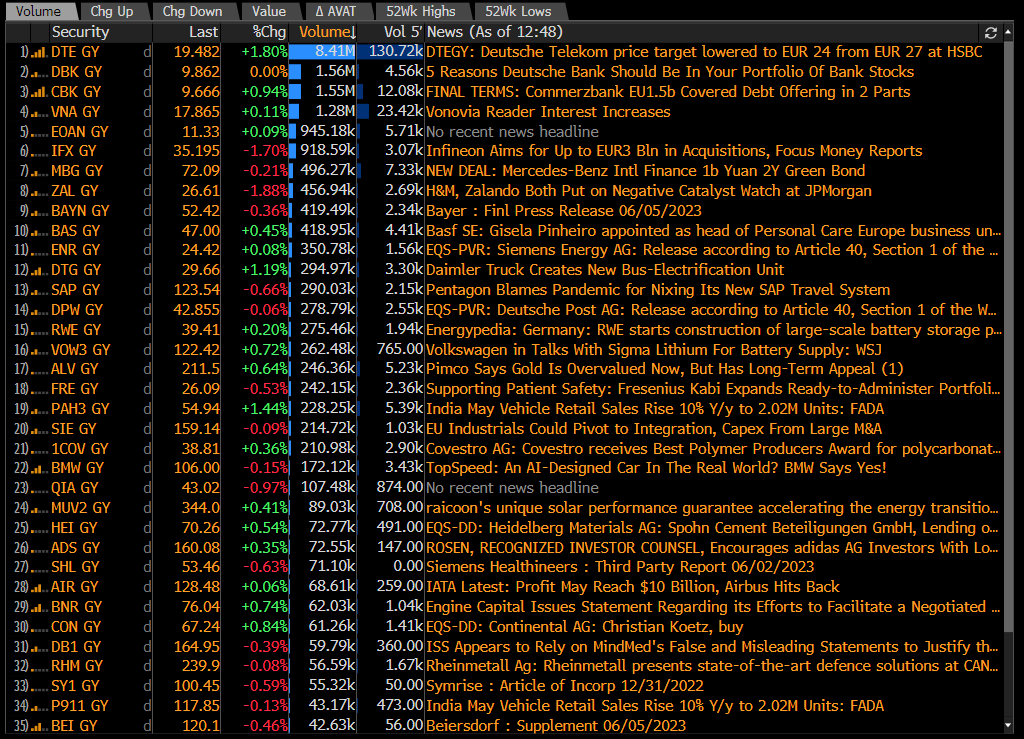Image resolution: width=1024 pixels, height=739 pixels.
Task: Select the RHM GY last price 239.9
Action: 197,666
